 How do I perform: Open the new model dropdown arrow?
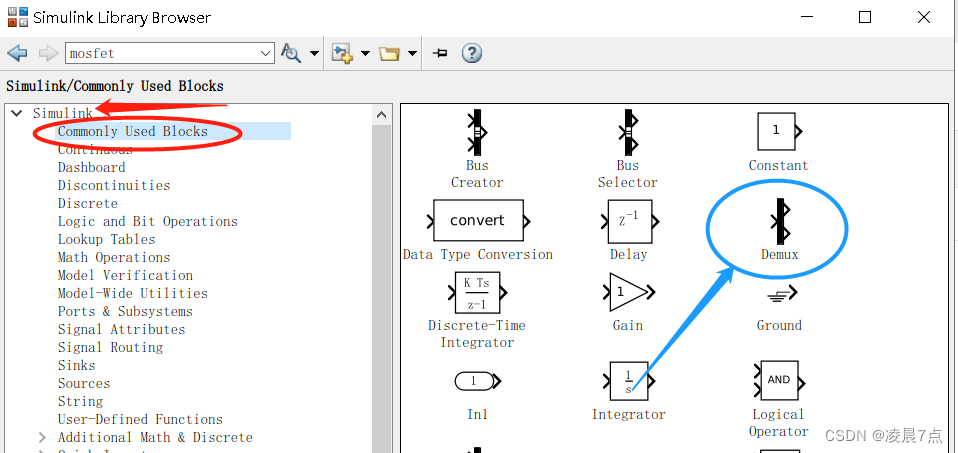(x=365, y=54)
